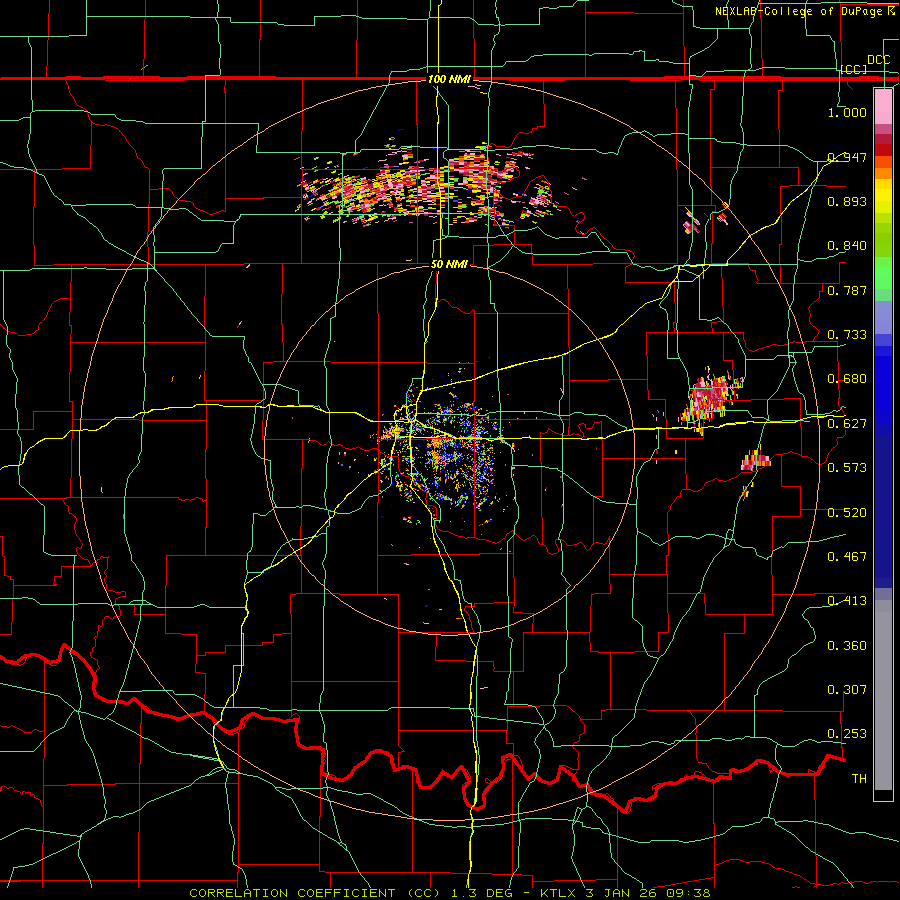Screen dimensions: 900x900
Task: Click the 100 NMI range ring label
Action: tap(449, 79)
